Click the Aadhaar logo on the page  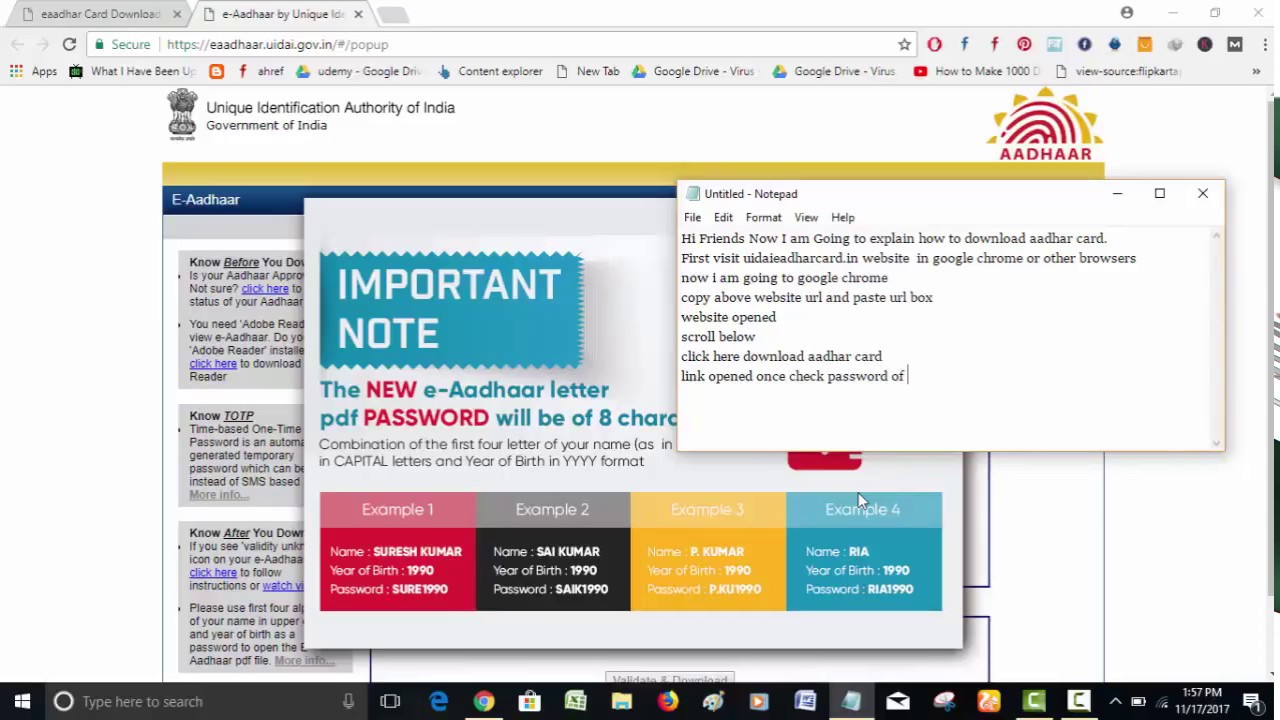1045,124
